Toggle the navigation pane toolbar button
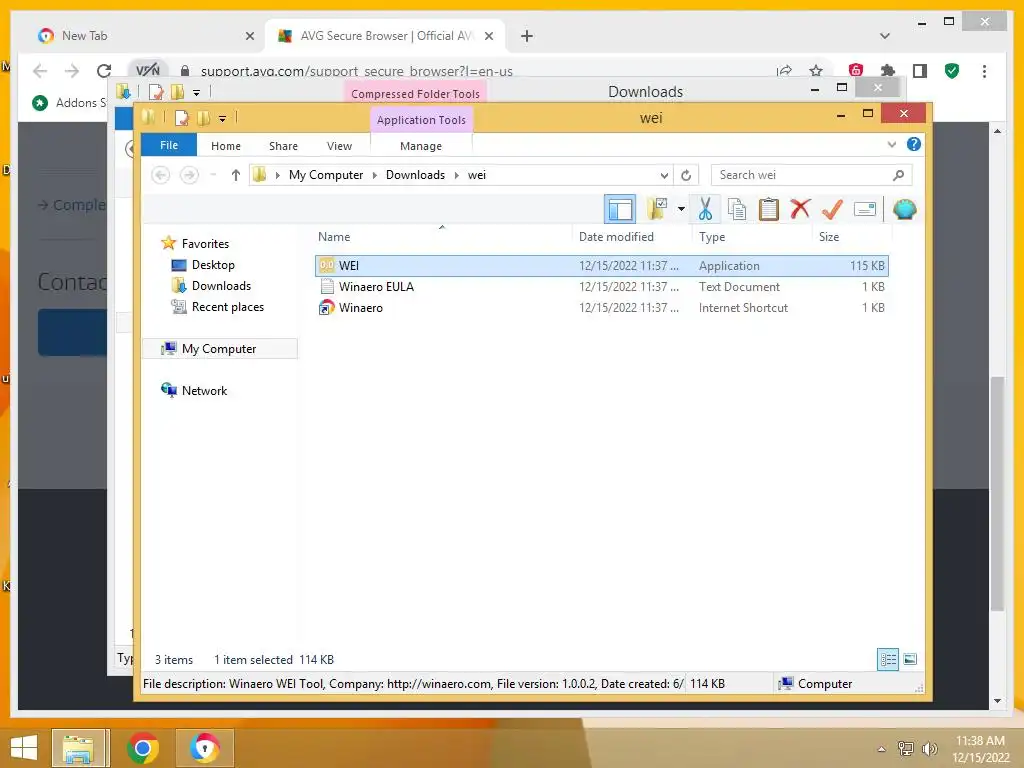The image size is (1024, 768). click(619, 210)
